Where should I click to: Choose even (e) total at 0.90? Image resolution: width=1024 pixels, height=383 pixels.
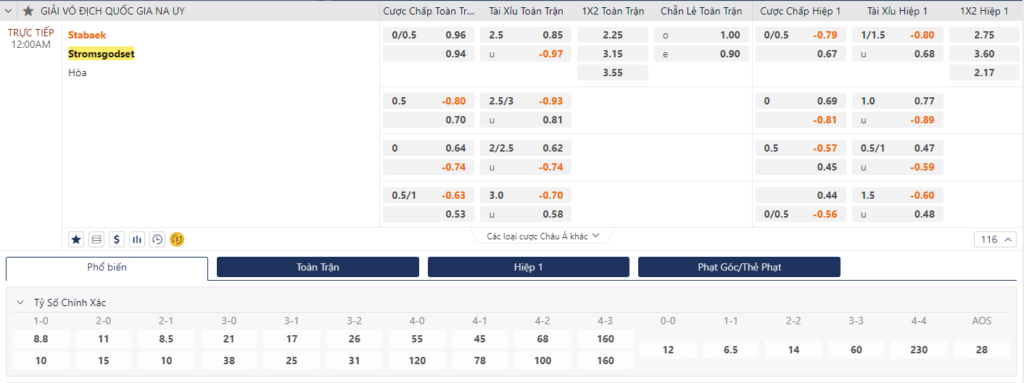coord(700,54)
